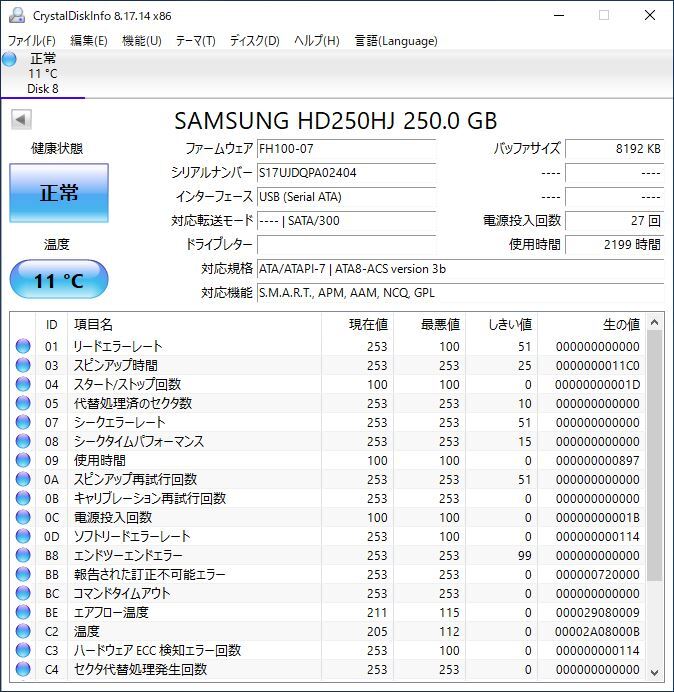Click status orb of row B8 エンドツーエンドエラー
This screenshot has height=692, width=674.
(x=23, y=555)
